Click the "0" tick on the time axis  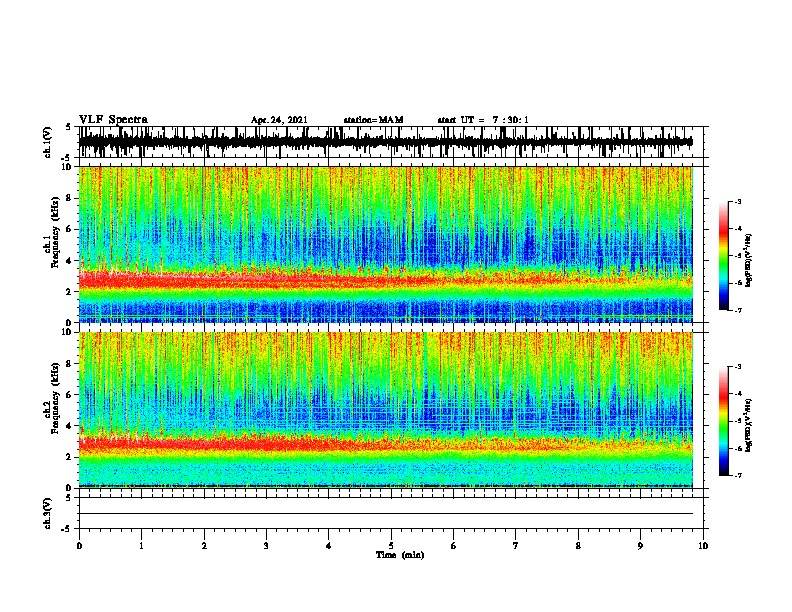[79, 546]
